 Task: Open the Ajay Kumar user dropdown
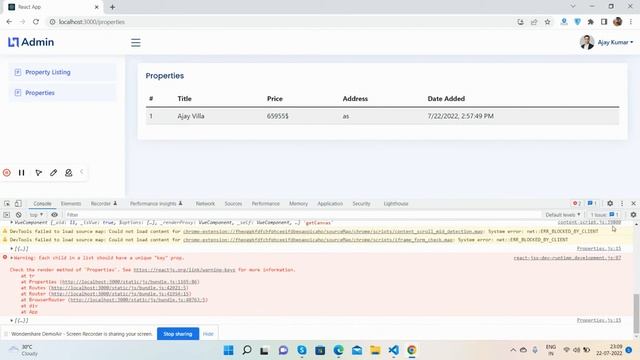tap(607, 42)
